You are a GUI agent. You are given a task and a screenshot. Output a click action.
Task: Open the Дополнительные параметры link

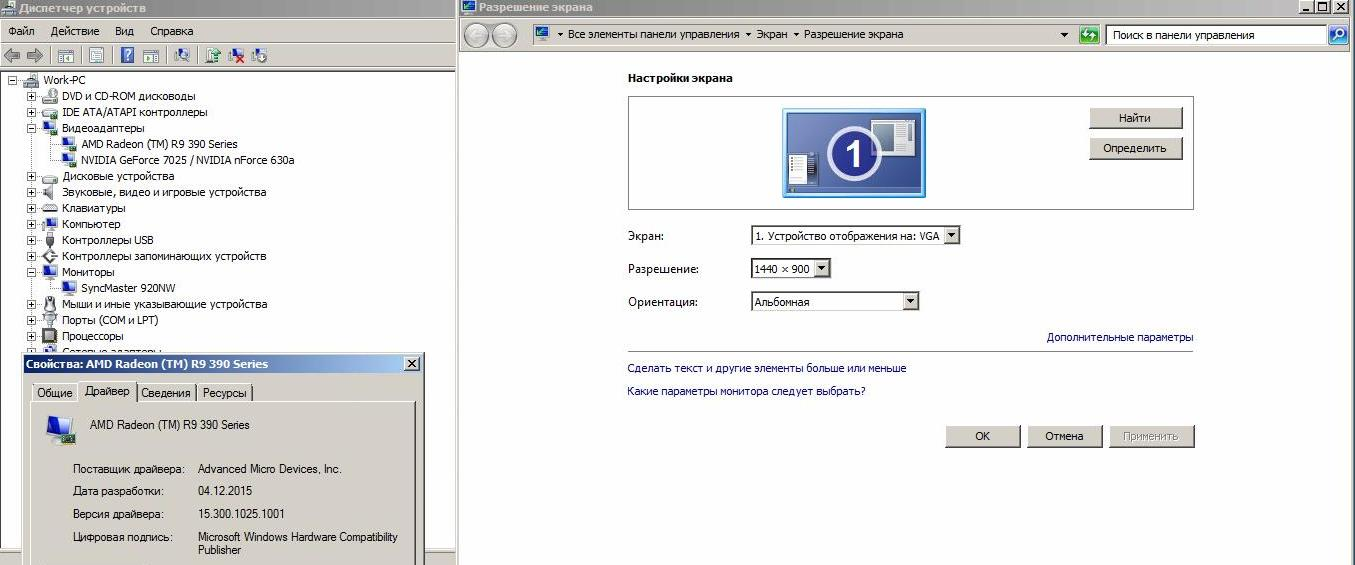[x=1119, y=338]
